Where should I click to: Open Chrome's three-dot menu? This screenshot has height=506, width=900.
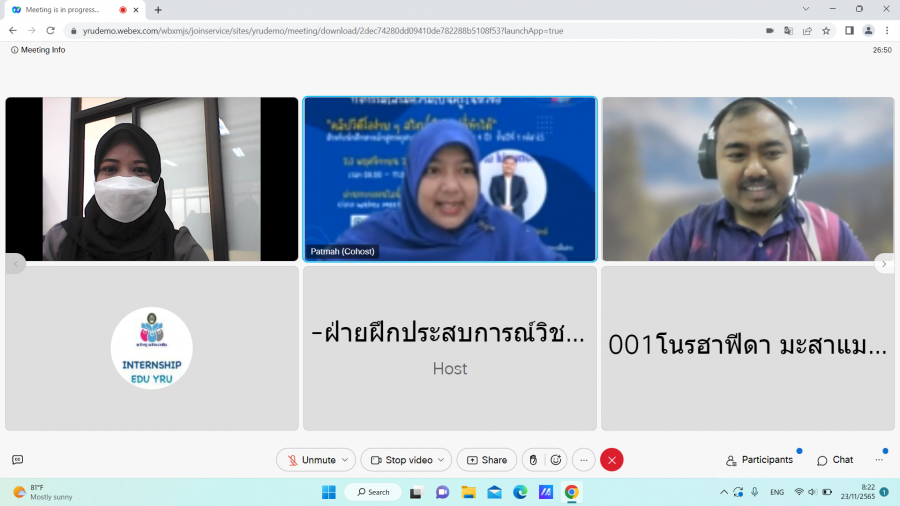click(886, 31)
